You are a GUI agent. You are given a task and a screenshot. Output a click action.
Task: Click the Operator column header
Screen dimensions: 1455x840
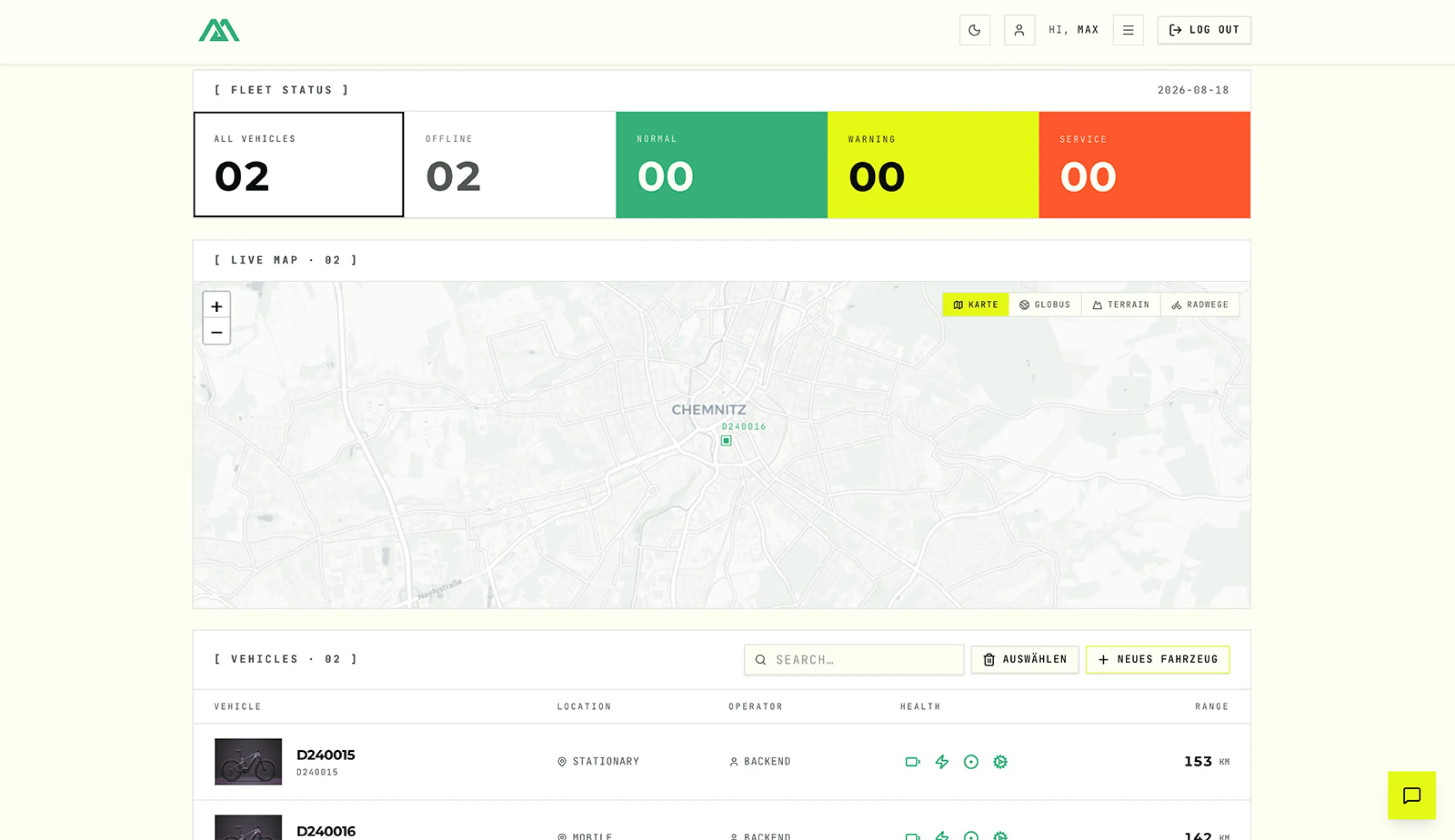(x=755, y=706)
